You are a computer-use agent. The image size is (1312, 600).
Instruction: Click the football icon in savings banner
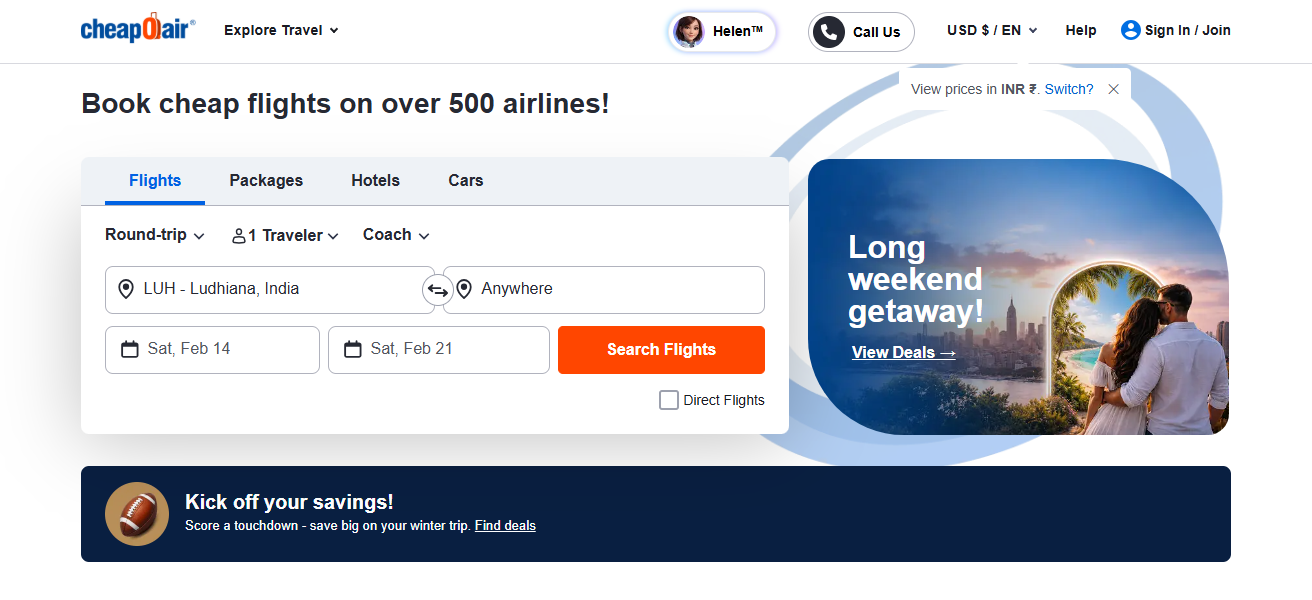pos(137,514)
